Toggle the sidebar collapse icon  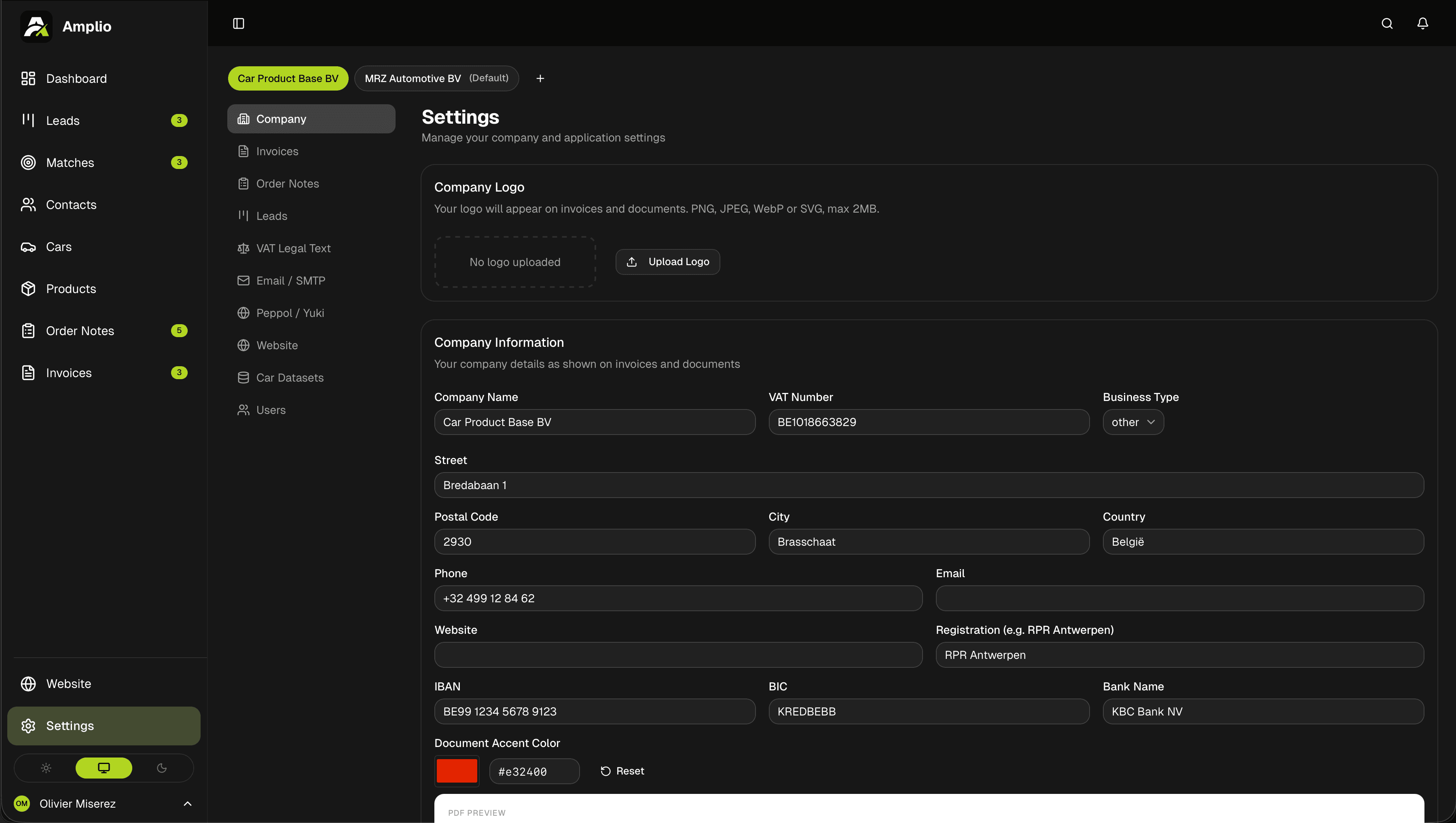click(239, 23)
